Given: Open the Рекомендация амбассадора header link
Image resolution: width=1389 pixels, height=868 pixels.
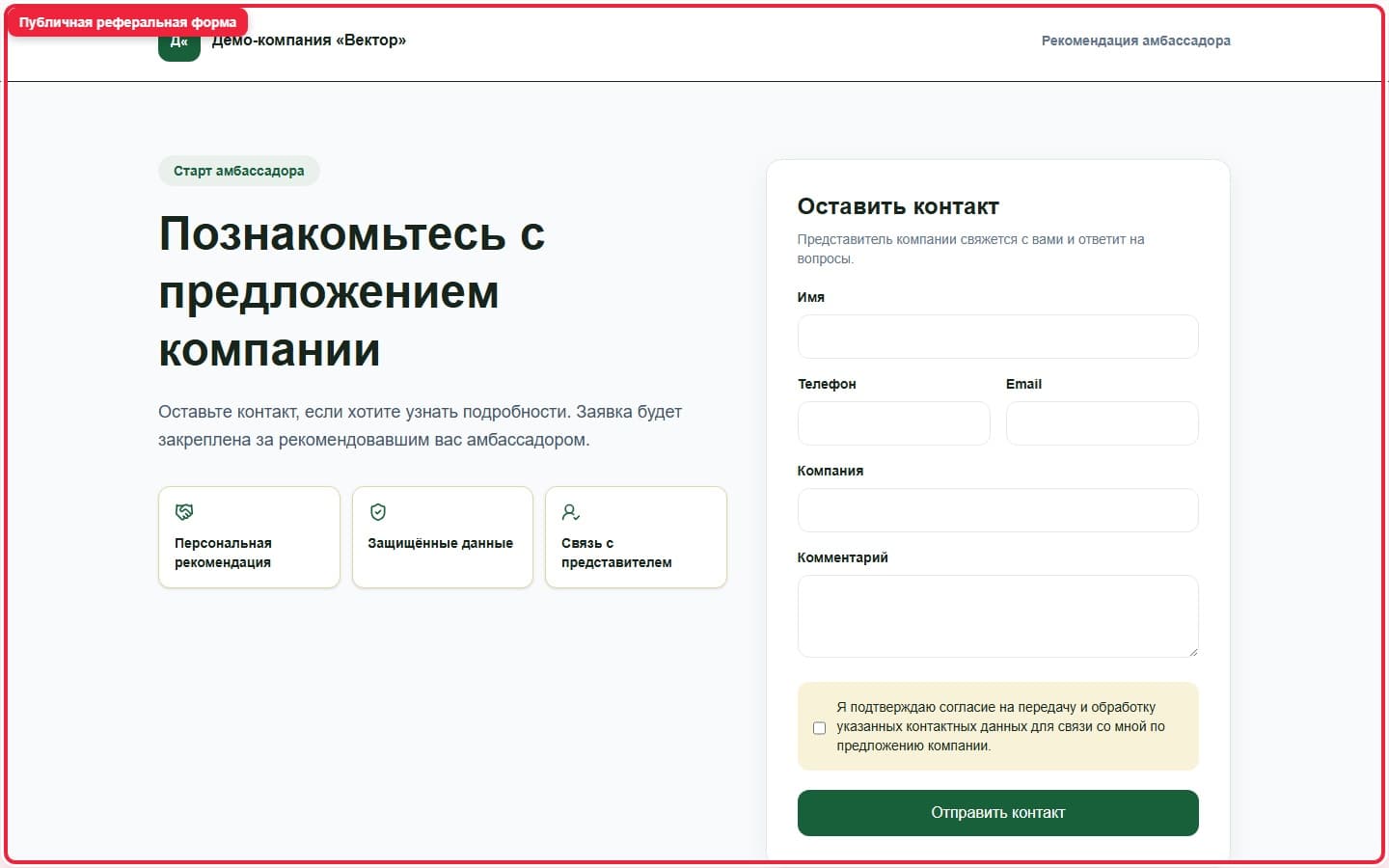Looking at the screenshot, I should click(1135, 41).
